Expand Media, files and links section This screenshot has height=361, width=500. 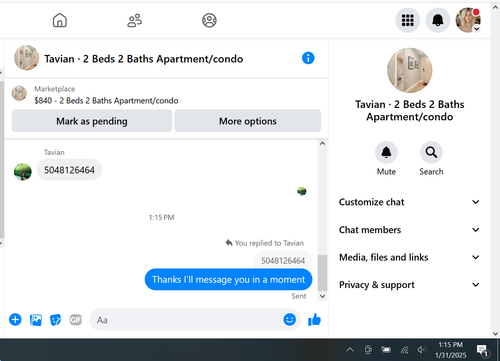(410, 257)
